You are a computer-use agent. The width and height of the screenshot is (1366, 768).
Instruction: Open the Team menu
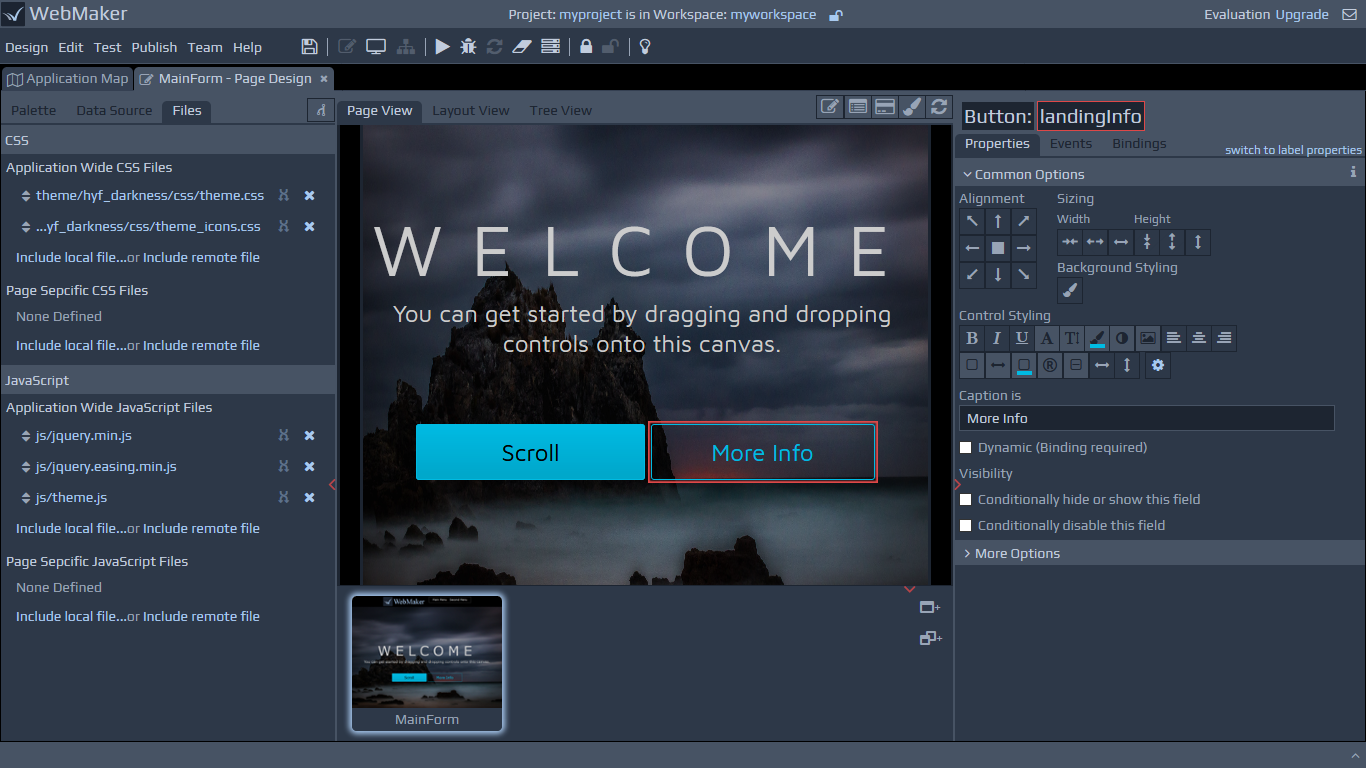(x=205, y=47)
